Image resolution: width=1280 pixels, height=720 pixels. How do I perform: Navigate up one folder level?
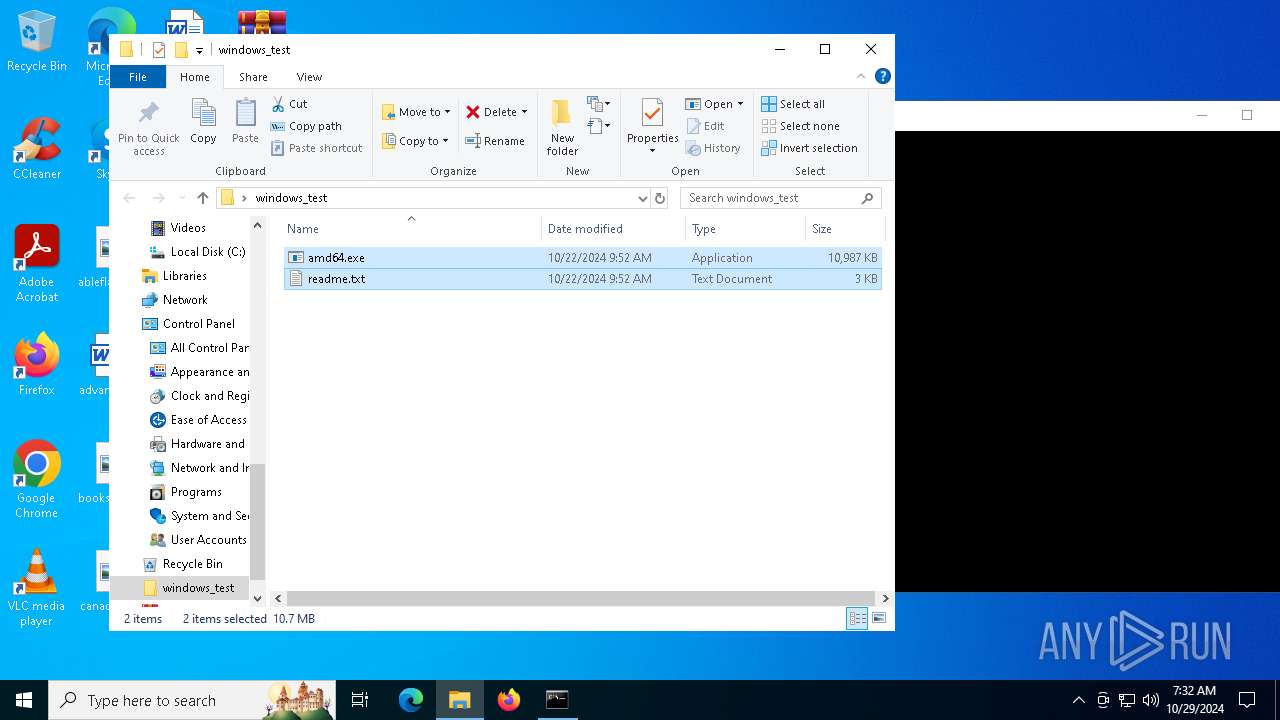point(203,198)
